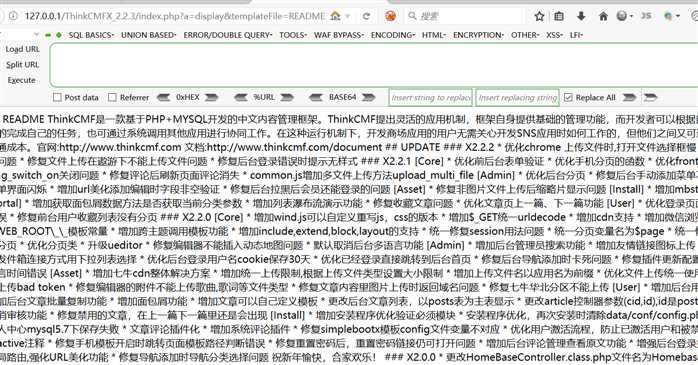698x365 pixels.
Task: Focus the 'Insert string to replace' field
Action: (430, 97)
